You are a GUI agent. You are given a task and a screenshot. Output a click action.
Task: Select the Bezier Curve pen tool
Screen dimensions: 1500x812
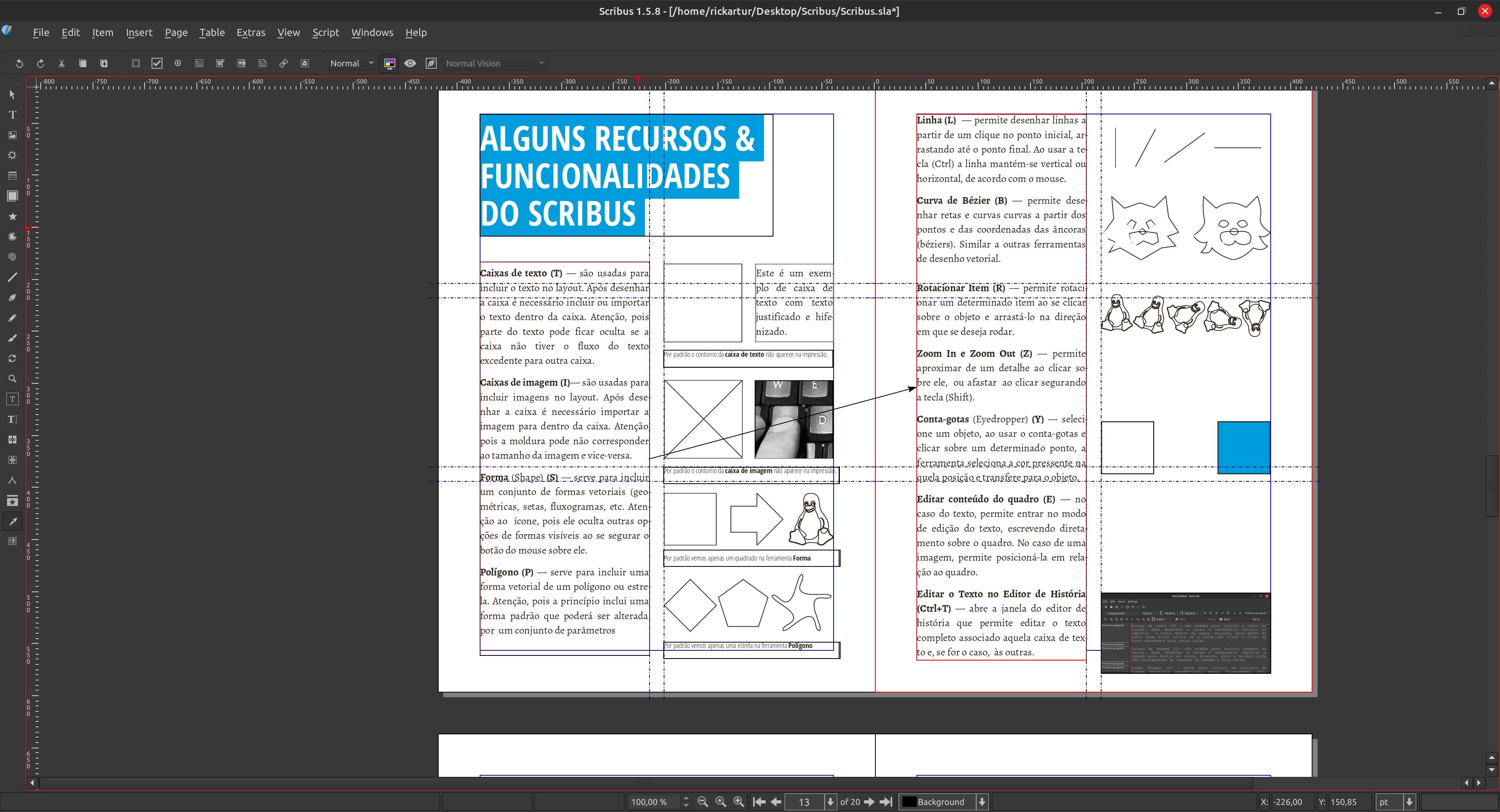click(12, 297)
